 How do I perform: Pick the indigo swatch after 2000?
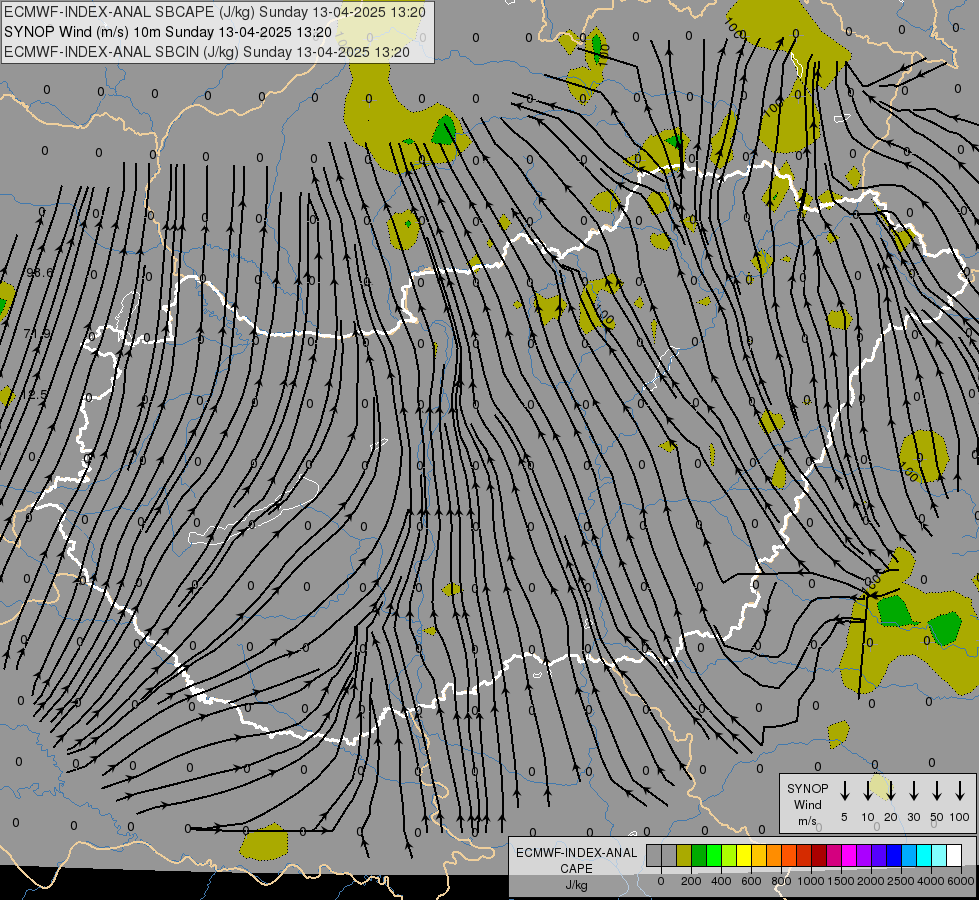click(x=878, y=855)
